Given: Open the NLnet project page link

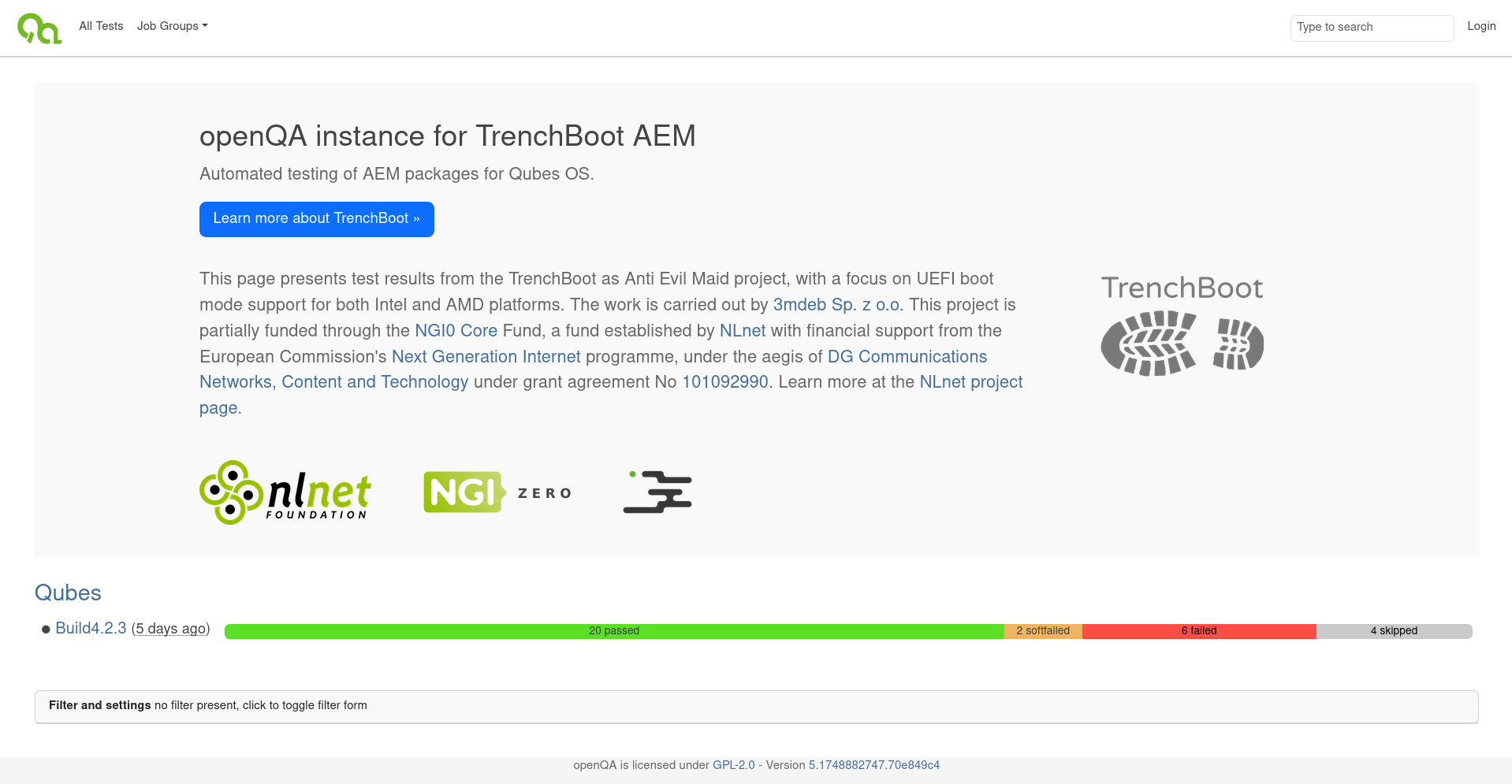Looking at the screenshot, I should click(970, 381).
